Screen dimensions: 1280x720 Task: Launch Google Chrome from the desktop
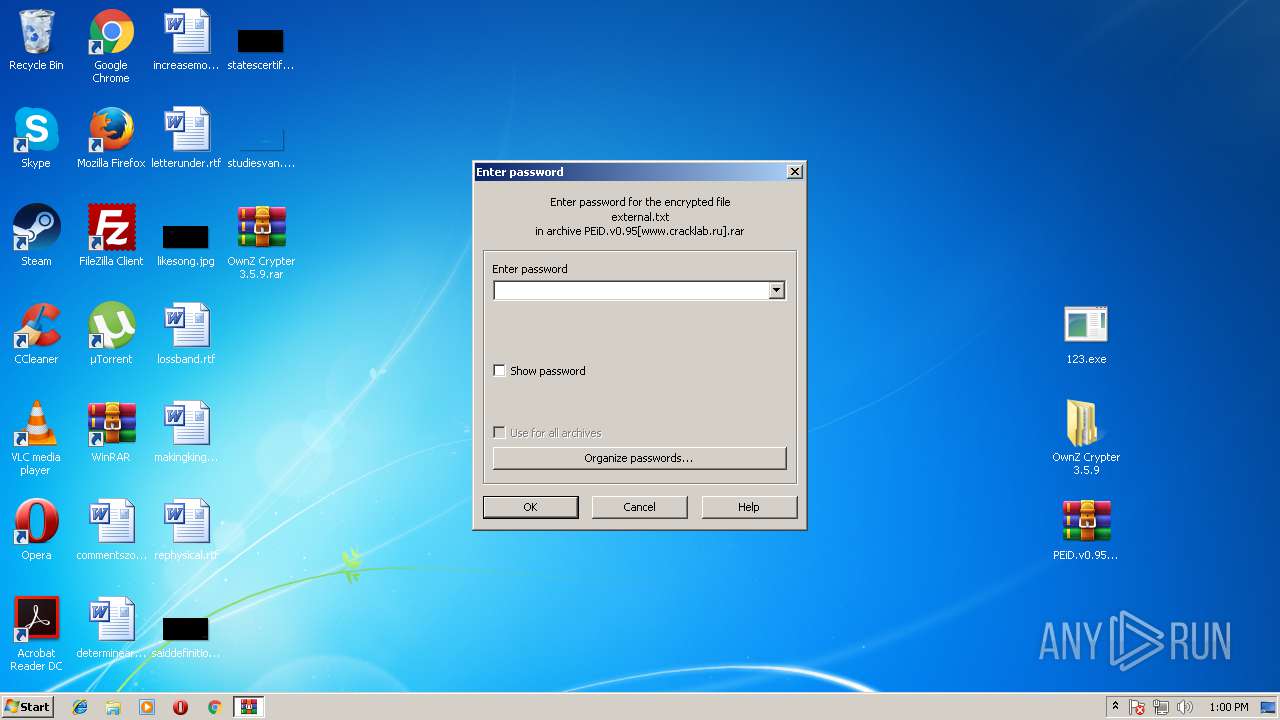point(111,47)
